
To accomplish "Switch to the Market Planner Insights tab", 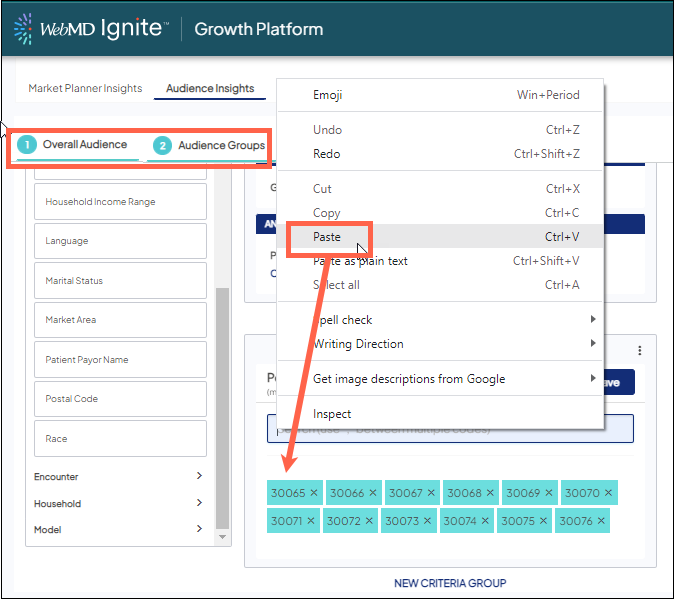I will [85, 89].
